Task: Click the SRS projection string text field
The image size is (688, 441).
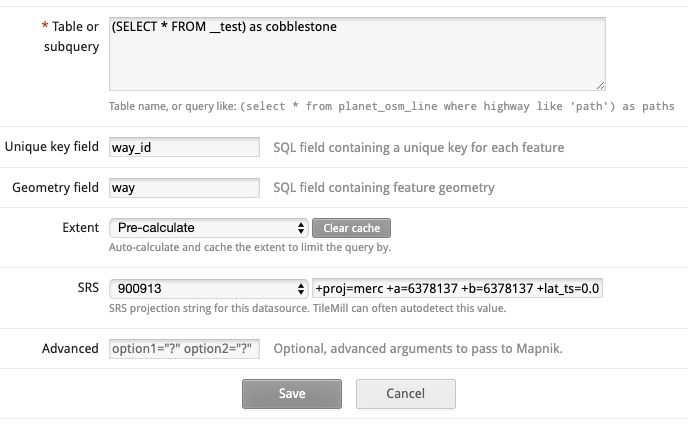Action: click(x=458, y=289)
